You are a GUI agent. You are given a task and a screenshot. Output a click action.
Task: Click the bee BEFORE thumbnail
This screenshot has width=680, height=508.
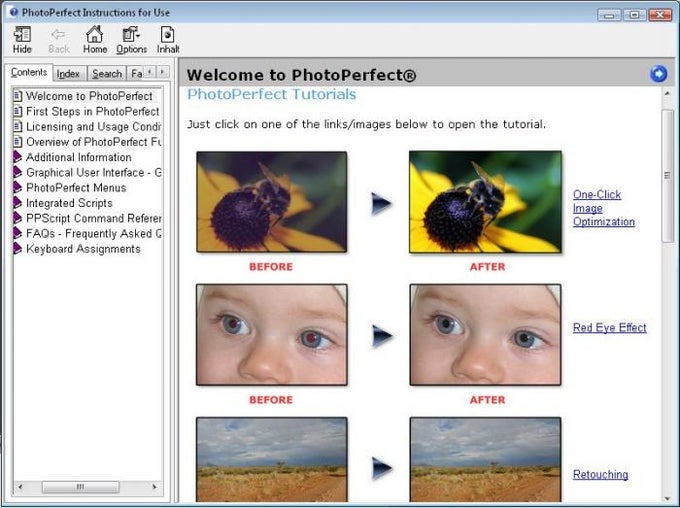271,202
